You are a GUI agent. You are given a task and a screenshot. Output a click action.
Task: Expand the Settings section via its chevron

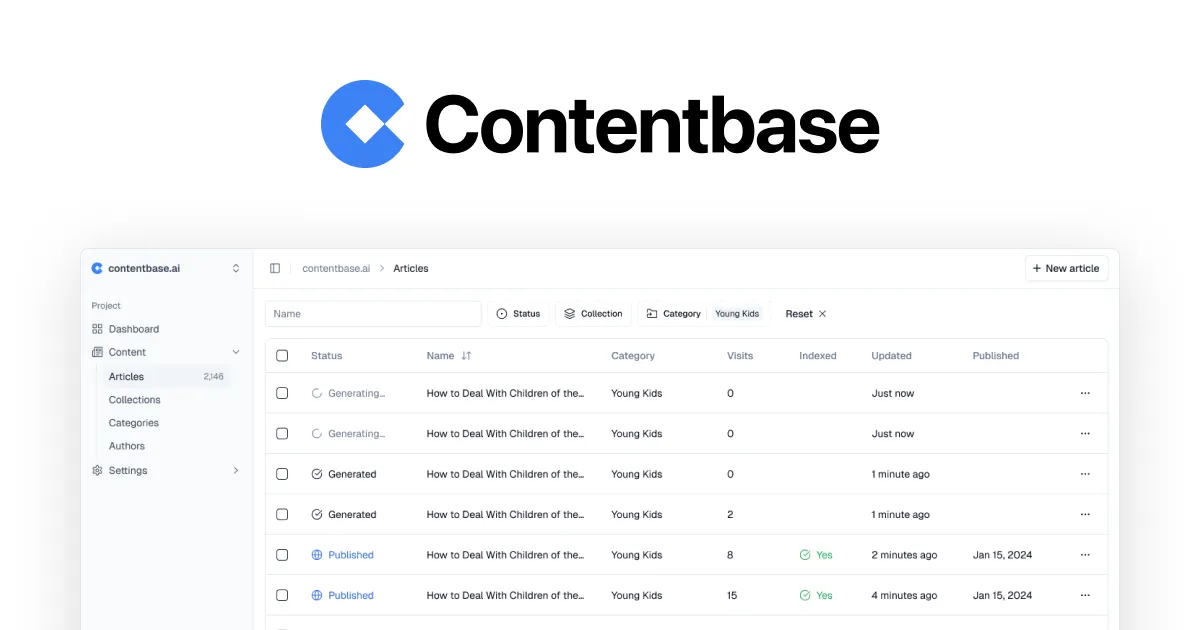tap(236, 470)
